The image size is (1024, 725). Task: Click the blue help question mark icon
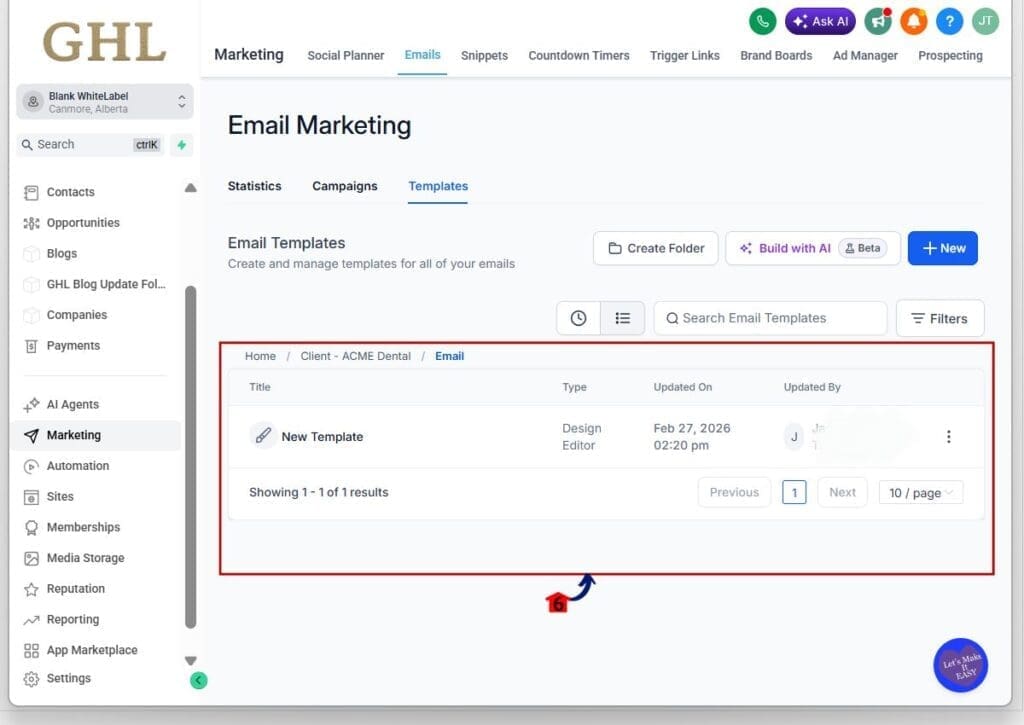949,21
